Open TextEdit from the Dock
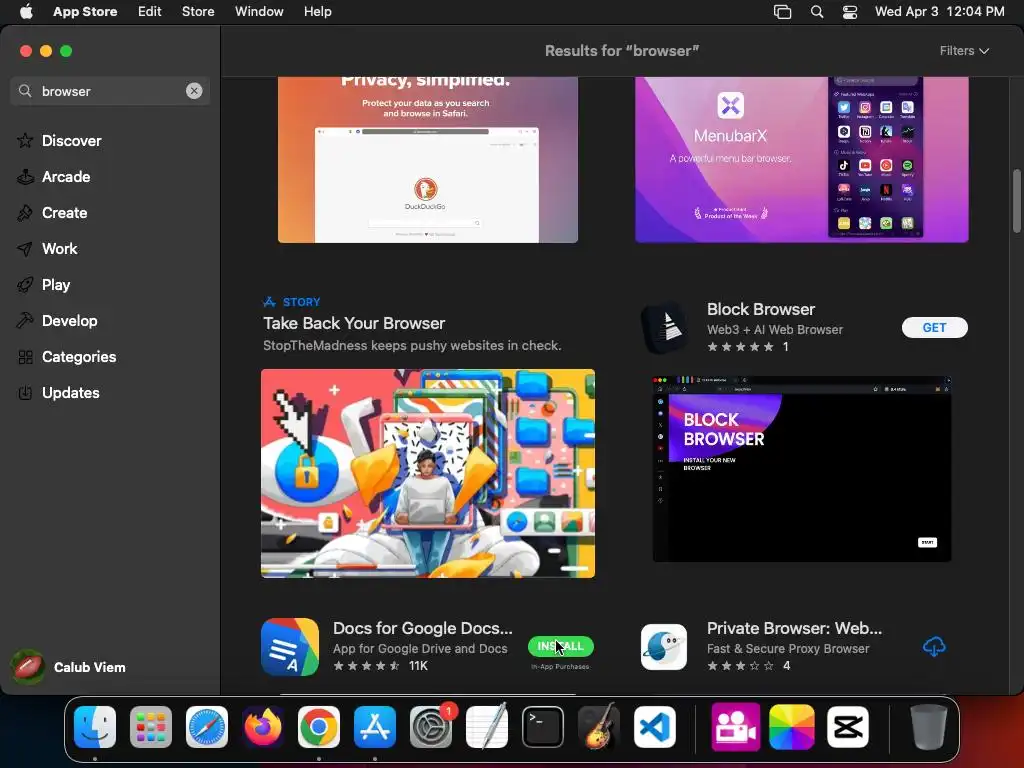 pyautogui.click(x=487, y=727)
